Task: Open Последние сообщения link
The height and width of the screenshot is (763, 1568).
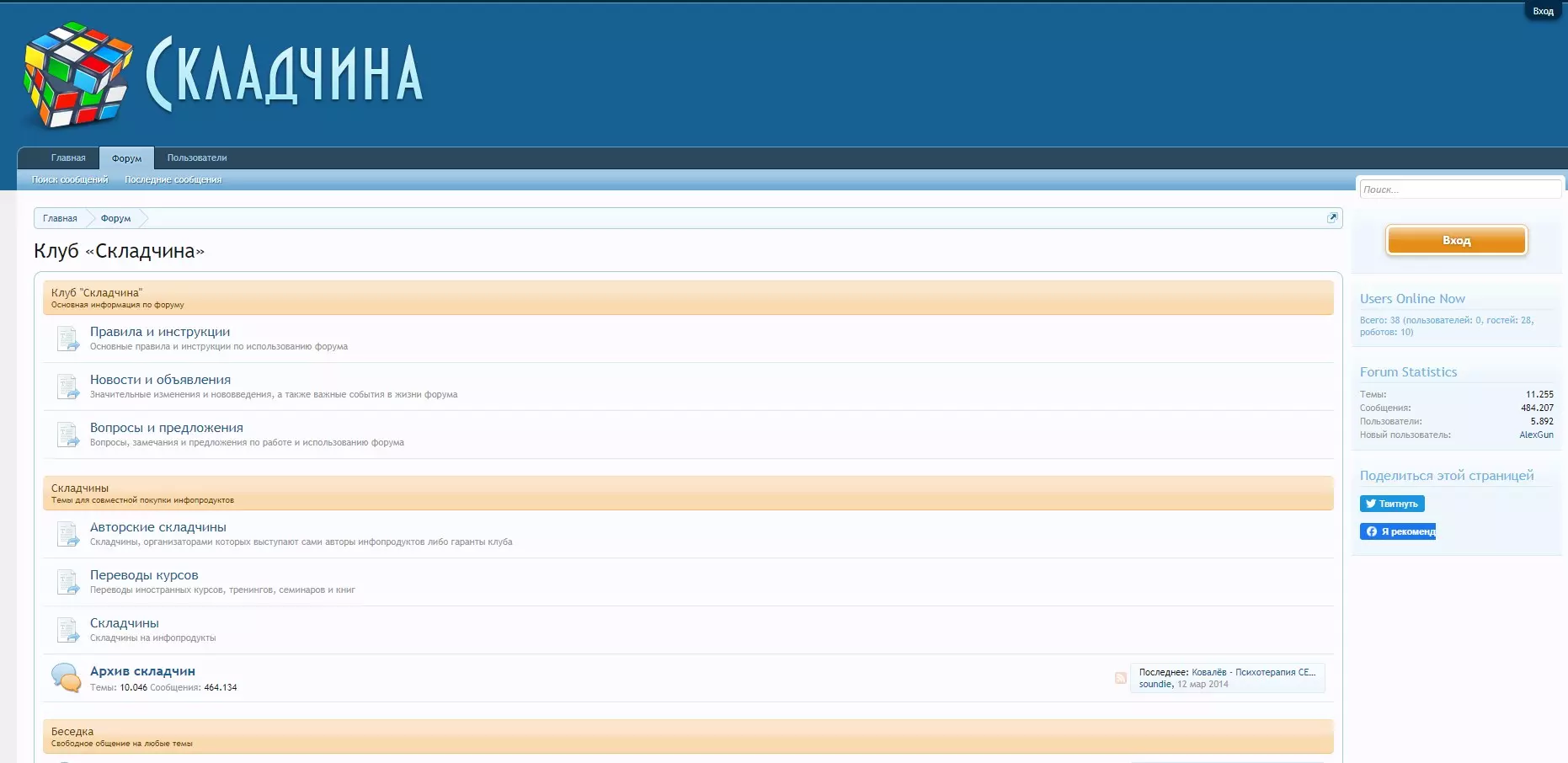Action: coord(173,179)
